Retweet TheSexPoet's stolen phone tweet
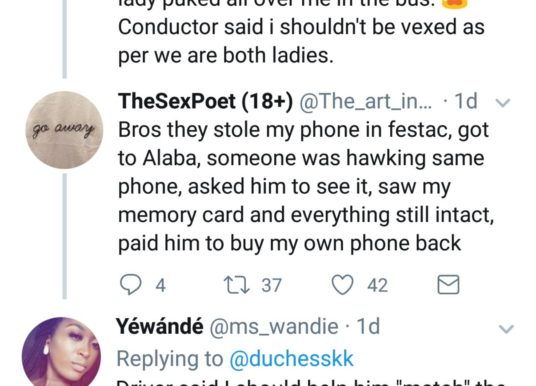 click(237, 285)
